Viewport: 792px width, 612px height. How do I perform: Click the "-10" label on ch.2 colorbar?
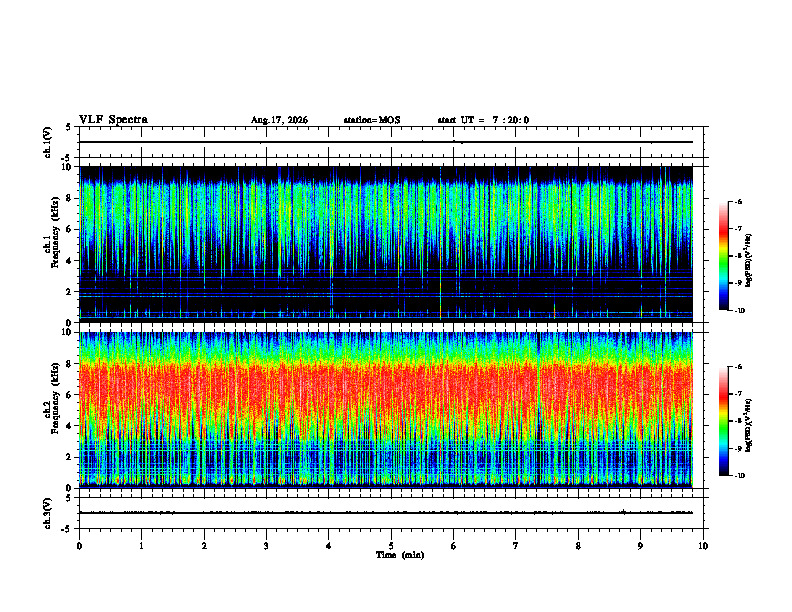click(740, 476)
